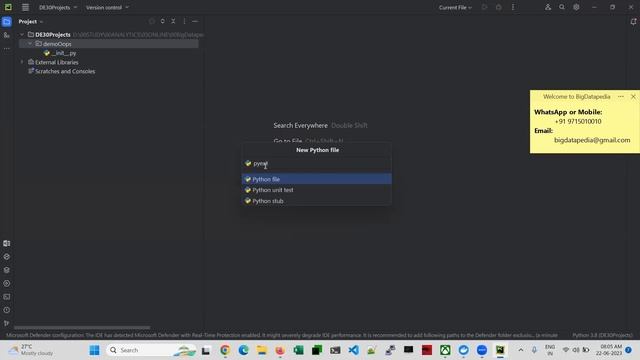Screen dimensions: 640x360
Task: Open Problems tool window icon
Action: 7,310
